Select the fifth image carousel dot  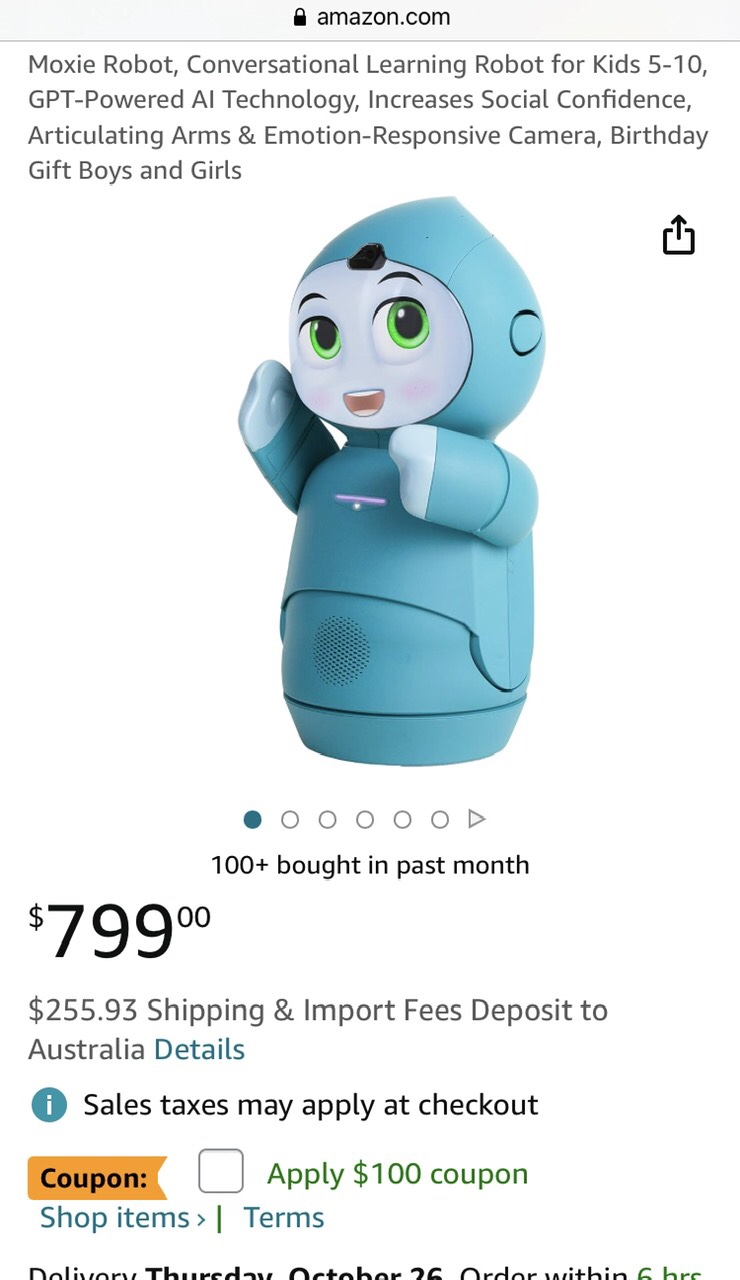(x=402, y=820)
